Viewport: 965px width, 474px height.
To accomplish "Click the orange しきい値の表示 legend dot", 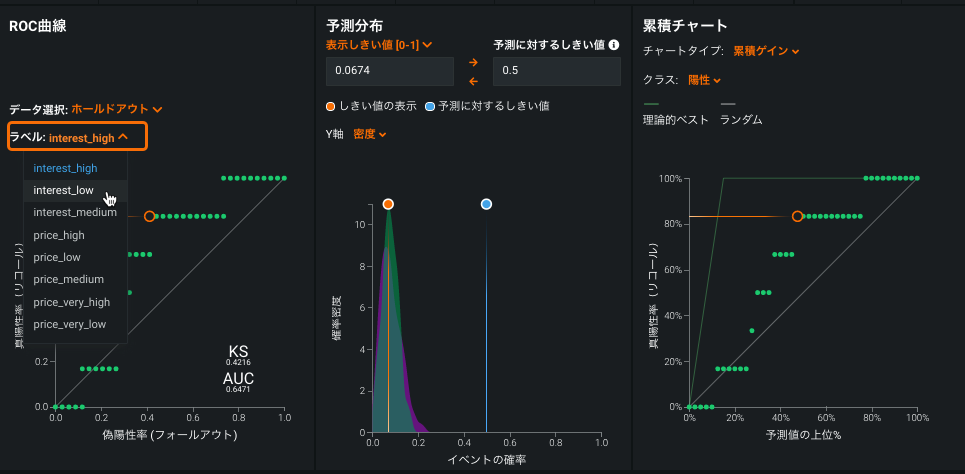I will coord(331,106).
